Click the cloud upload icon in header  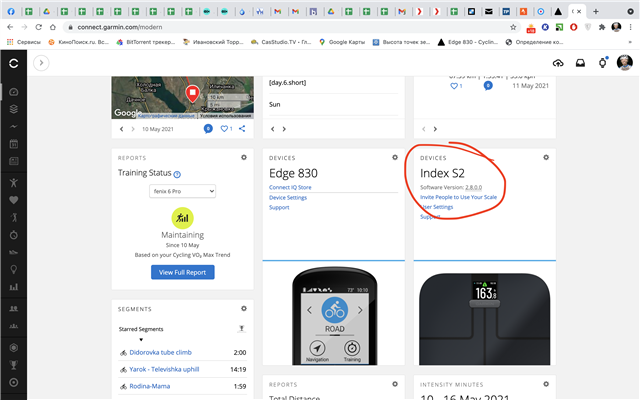(x=558, y=63)
